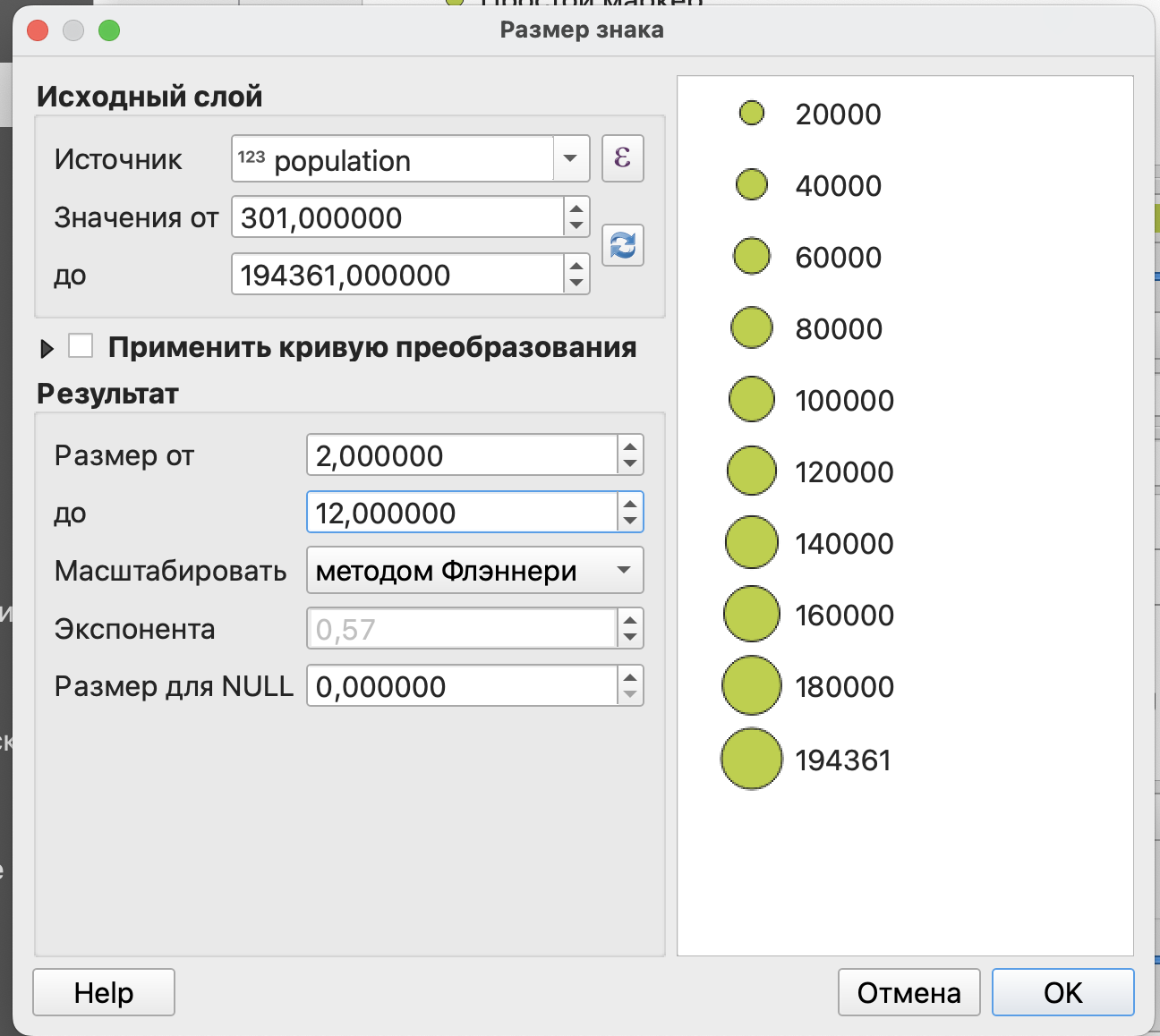Expand the transformation curve section triangle

(x=47, y=348)
